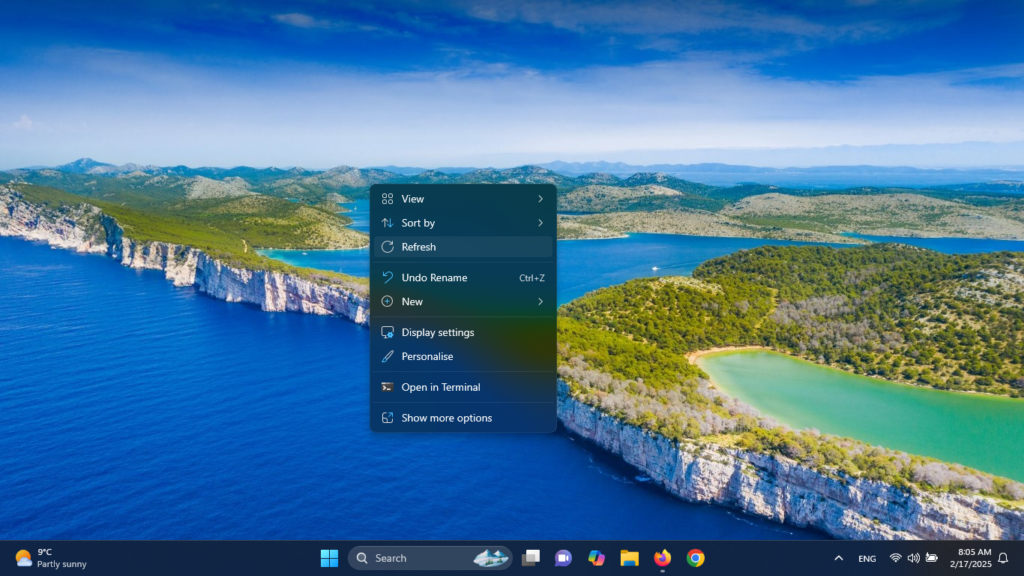Open notifications via the bell icon
Viewport: 1024px width, 576px height.
[x=1005, y=558]
